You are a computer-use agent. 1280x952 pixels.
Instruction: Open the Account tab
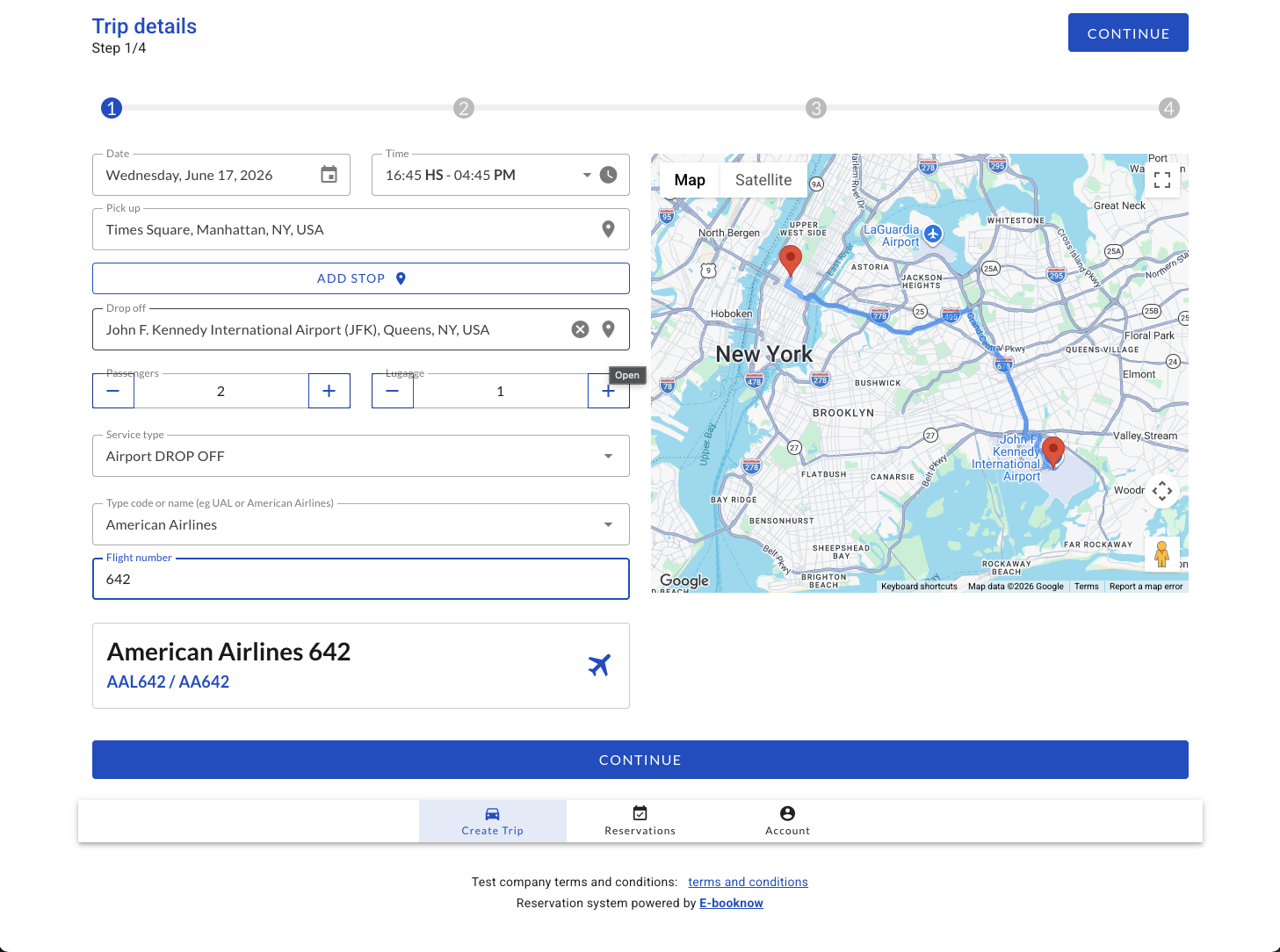coord(788,821)
